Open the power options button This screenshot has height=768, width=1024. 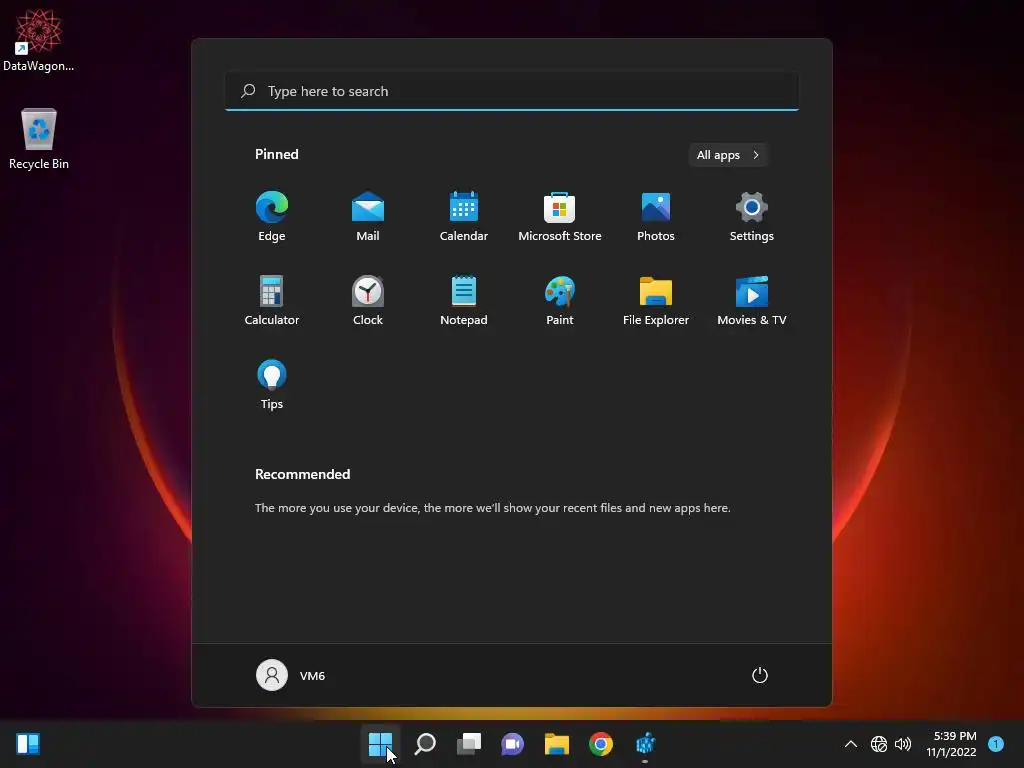click(x=760, y=675)
